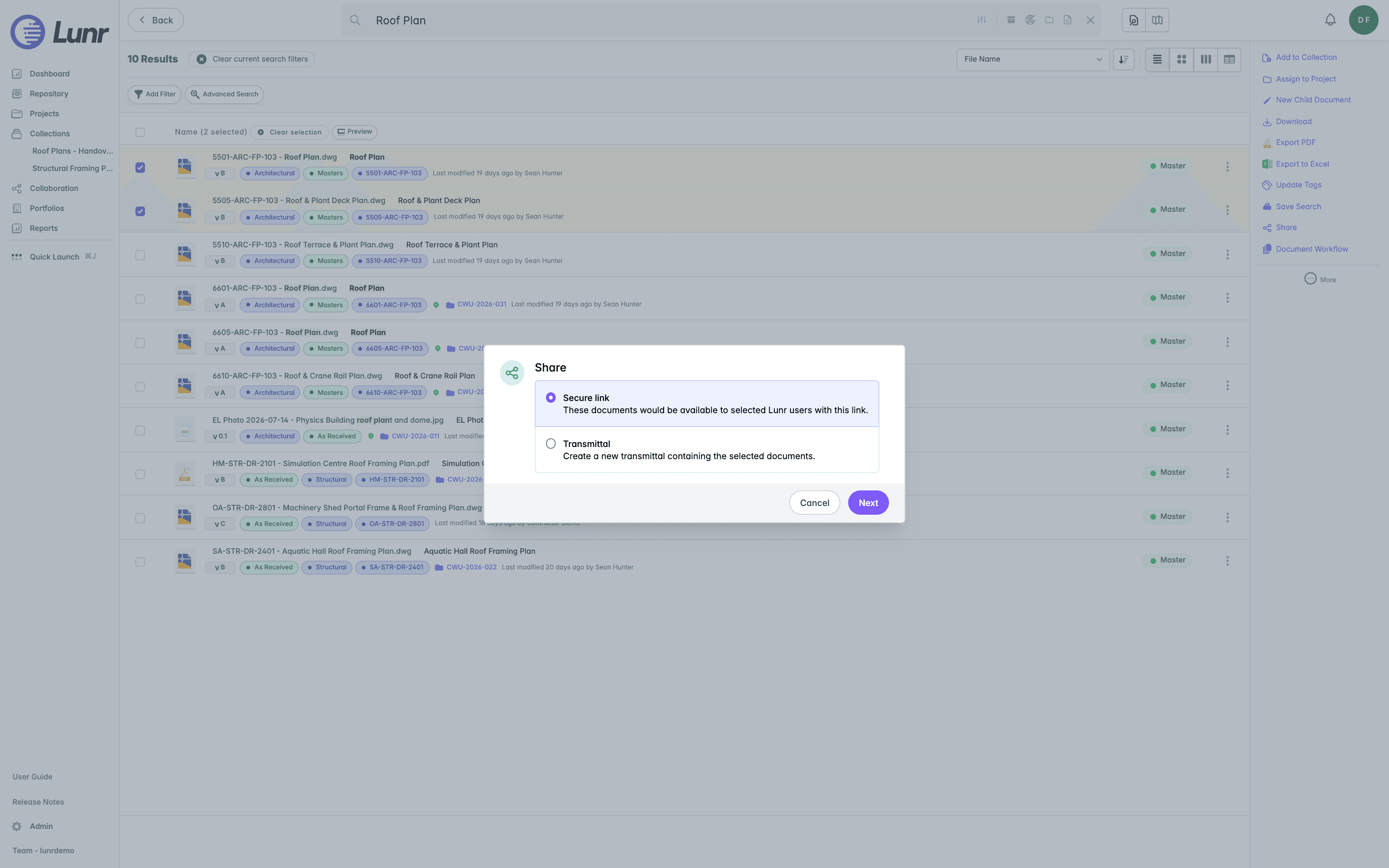Viewport: 1389px width, 868px height.
Task: Select the Transmittal radio option
Action: coord(550,444)
